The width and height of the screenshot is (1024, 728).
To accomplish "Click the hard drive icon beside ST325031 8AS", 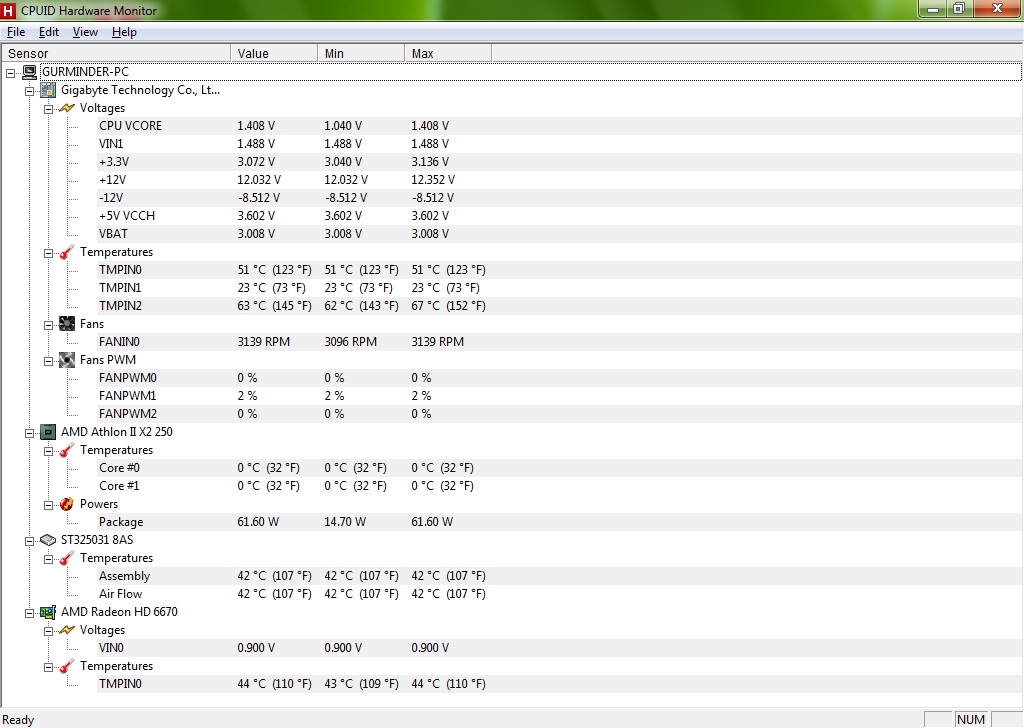I will click(48, 540).
